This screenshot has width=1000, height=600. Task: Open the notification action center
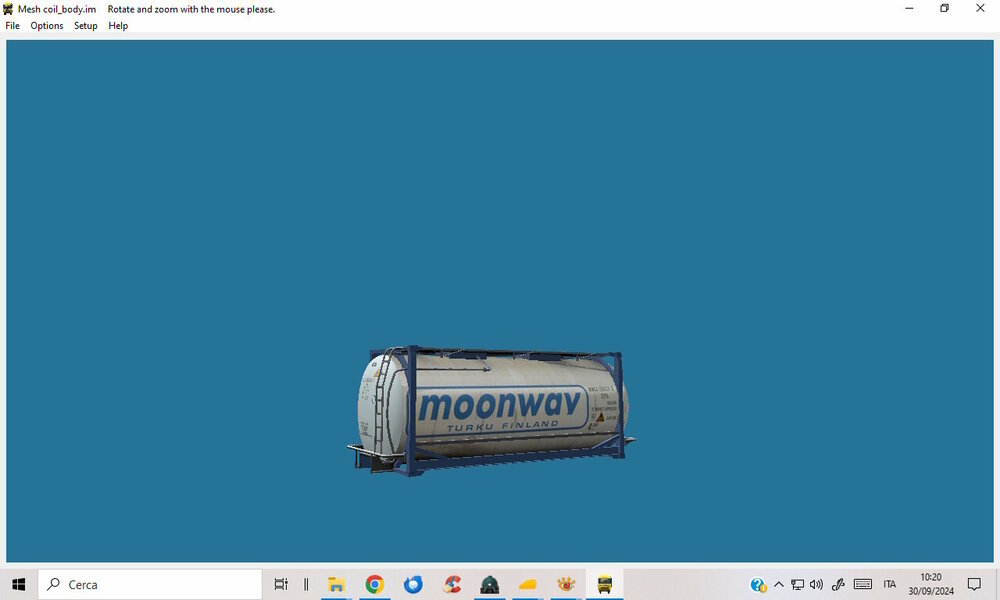[974, 584]
